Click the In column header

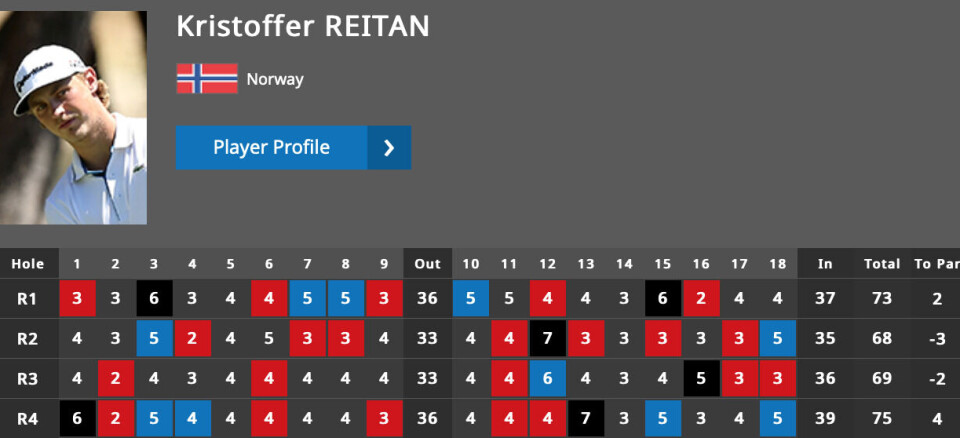coord(825,264)
